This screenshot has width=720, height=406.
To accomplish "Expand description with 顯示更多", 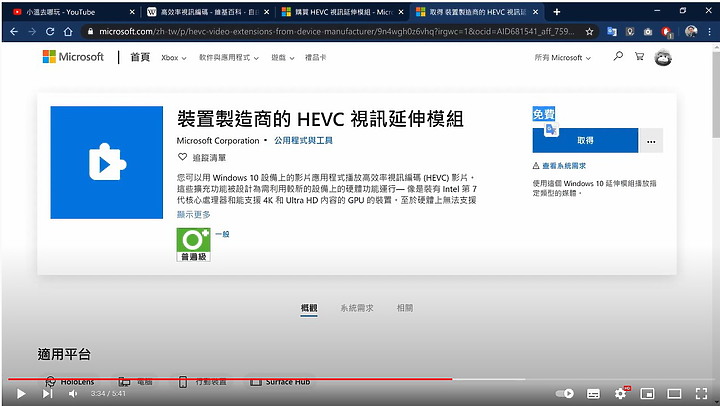I will [x=193, y=214].
